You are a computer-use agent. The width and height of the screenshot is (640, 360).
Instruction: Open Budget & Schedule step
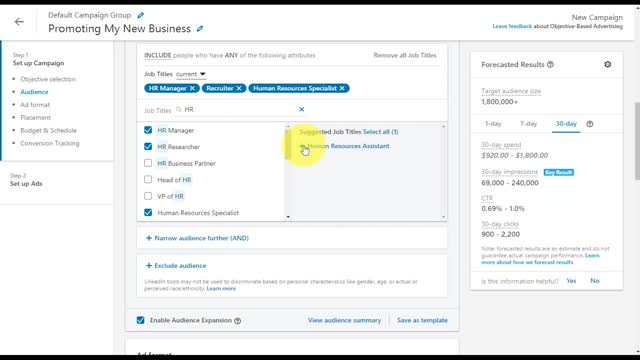(x=49, y=131)
